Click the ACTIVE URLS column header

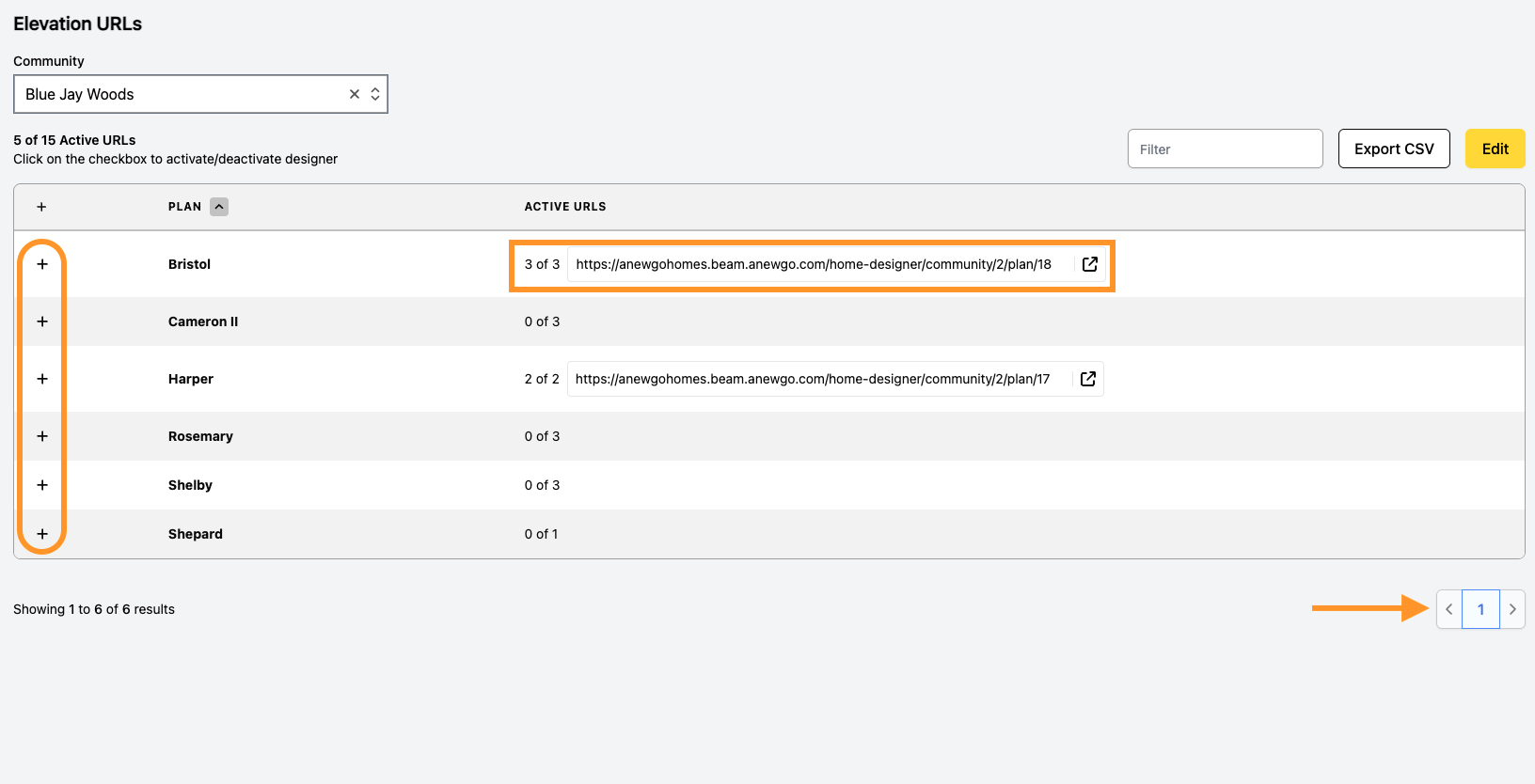tap(565, 207)
